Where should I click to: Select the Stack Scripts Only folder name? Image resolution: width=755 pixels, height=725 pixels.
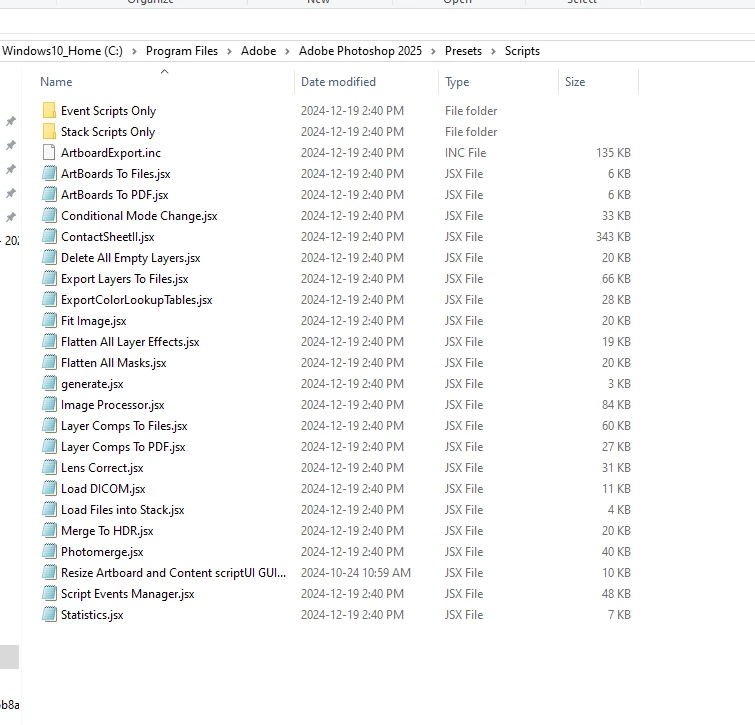coord(108,132)
